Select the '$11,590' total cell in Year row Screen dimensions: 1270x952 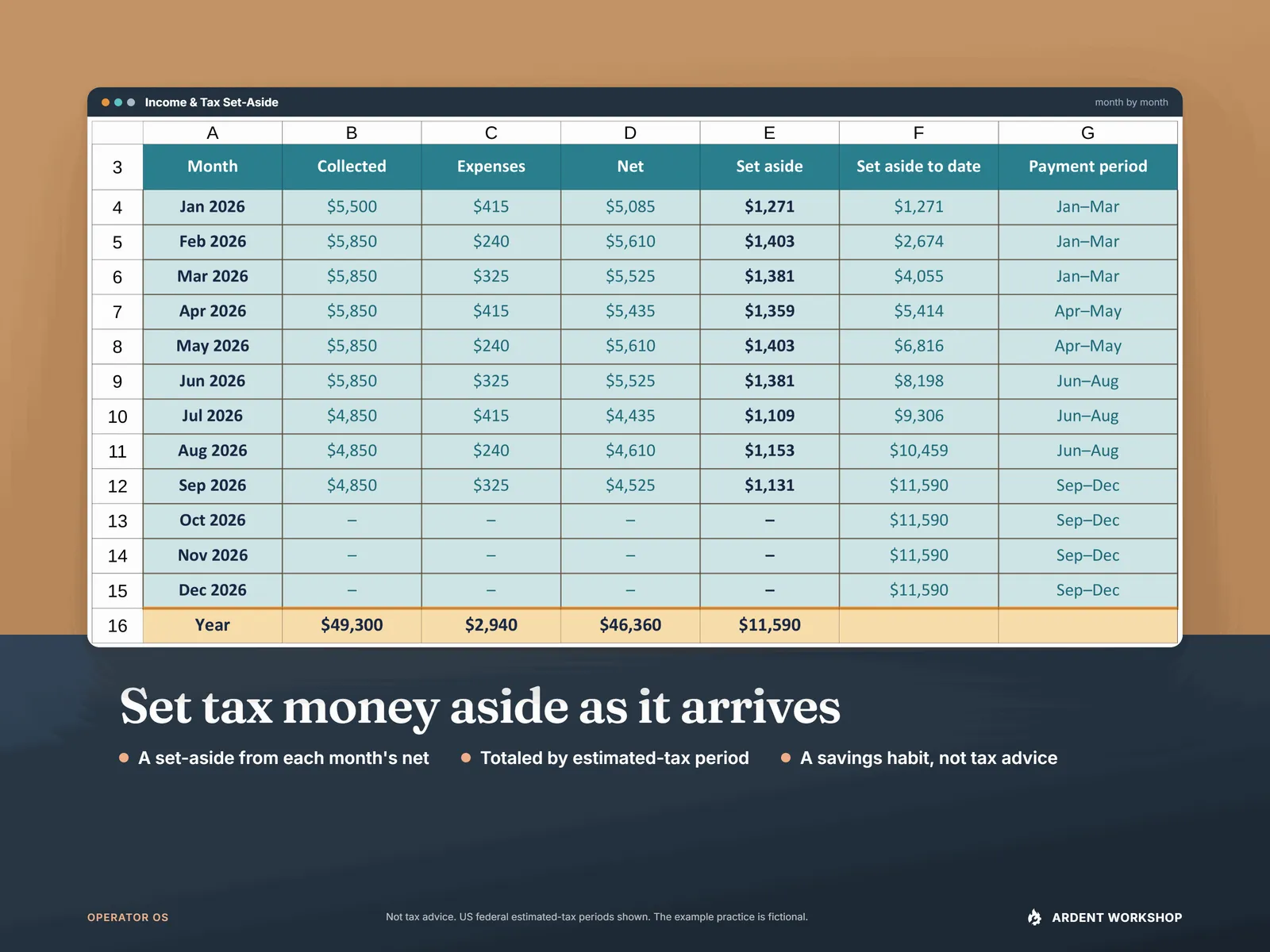tap(769, 626)
